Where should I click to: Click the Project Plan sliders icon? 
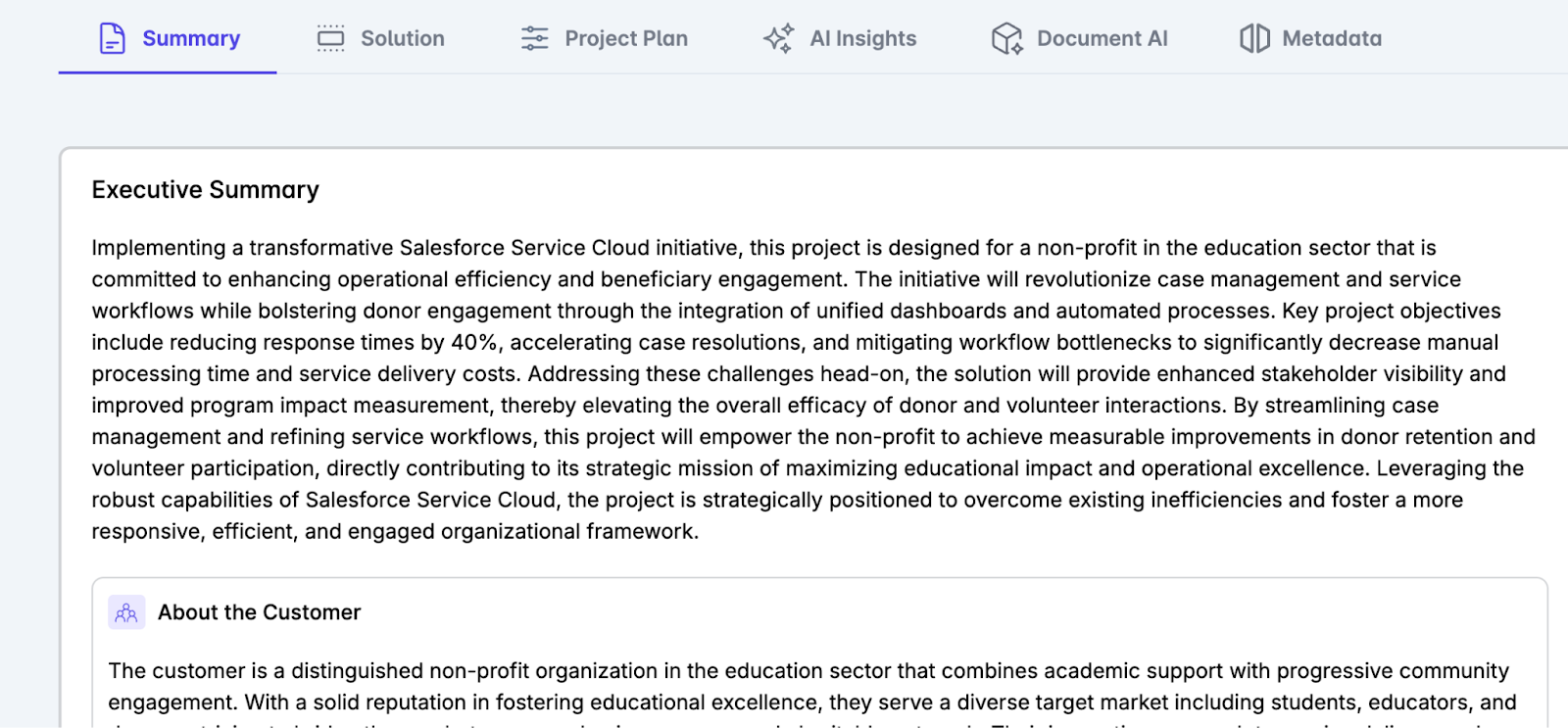[x=534, y=38]
